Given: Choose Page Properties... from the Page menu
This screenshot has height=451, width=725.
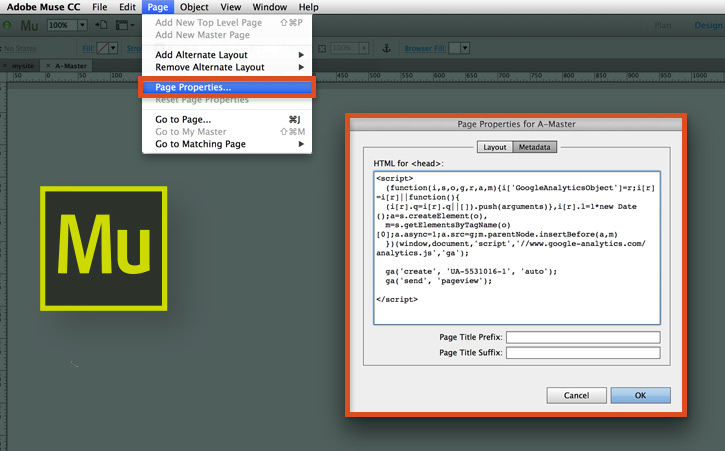Looking at the screenshot, I should [x=227, y=87].
